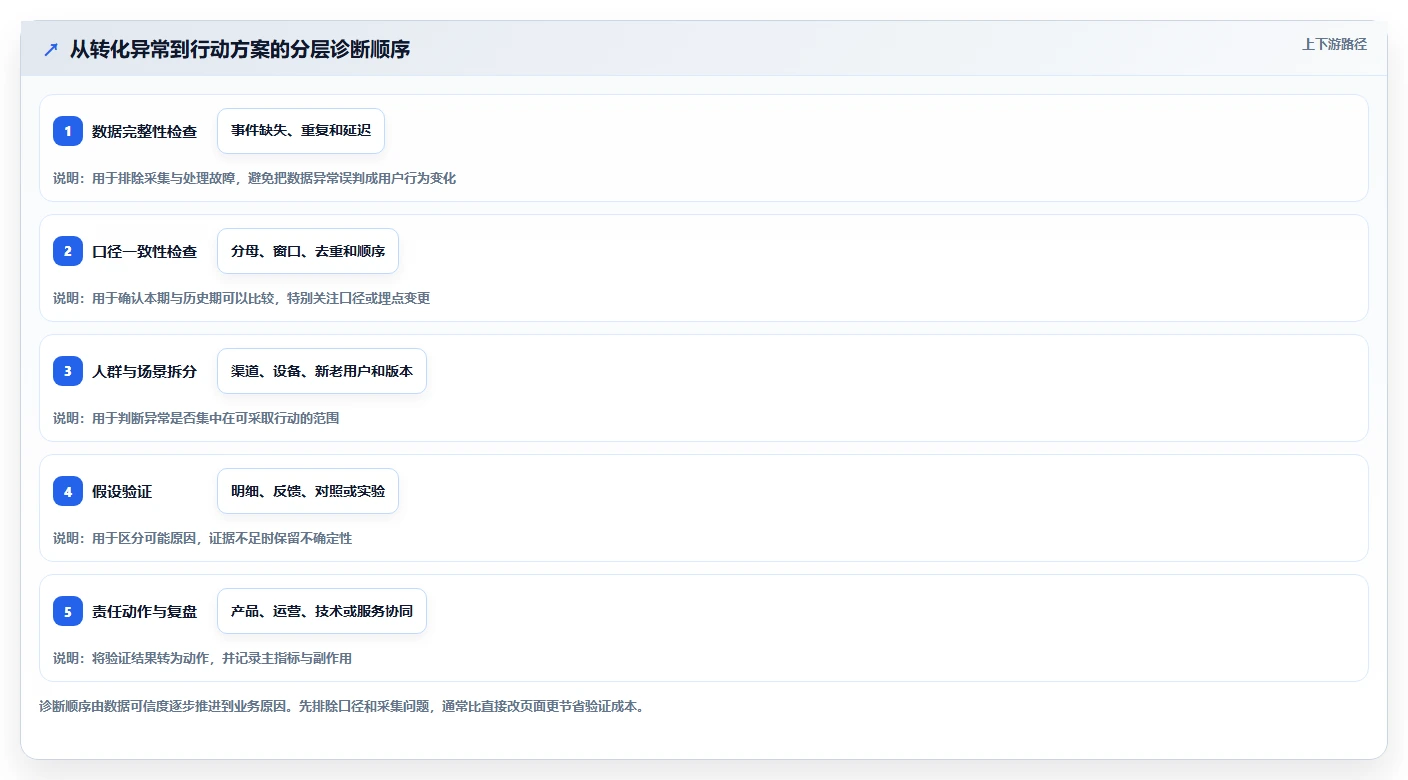Click step number 5 badge
This screenshot has width=1408, height=780.
(x=68, y=611)
